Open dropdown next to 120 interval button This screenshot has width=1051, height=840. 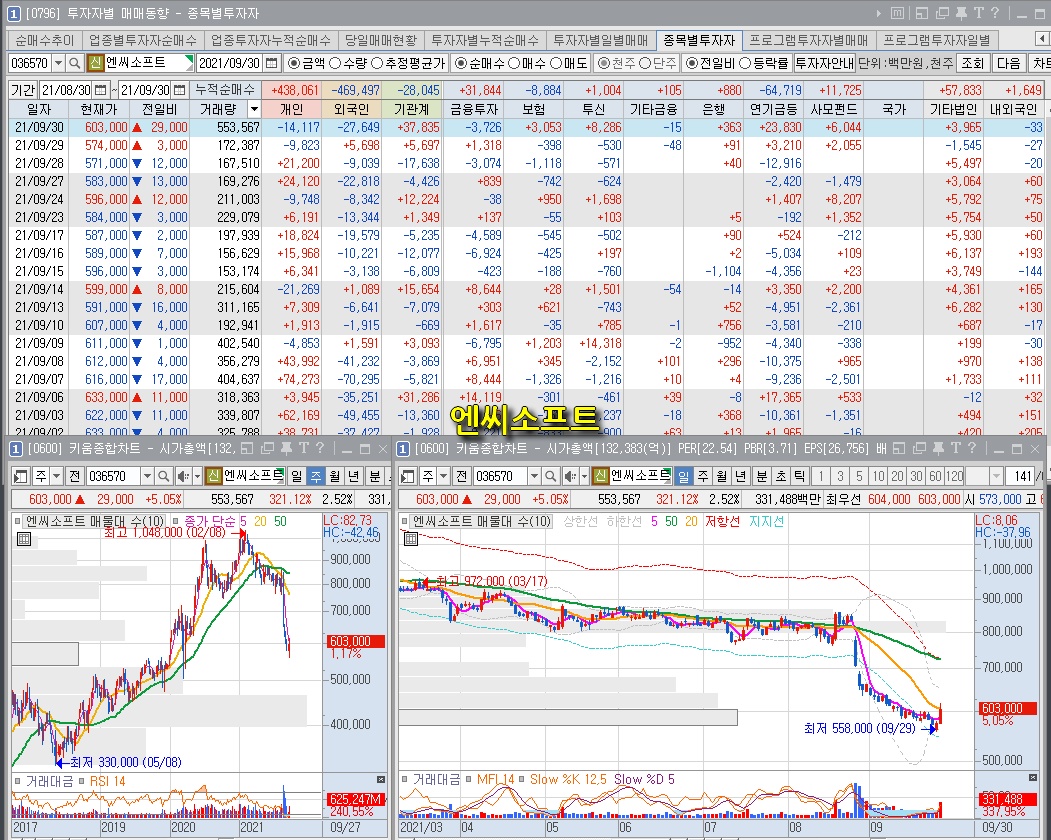click(996, 476)
